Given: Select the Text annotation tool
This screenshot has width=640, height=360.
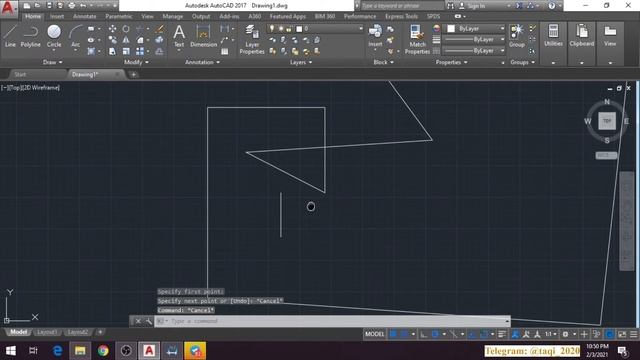Looking at the screenshot, I should 179,36.
